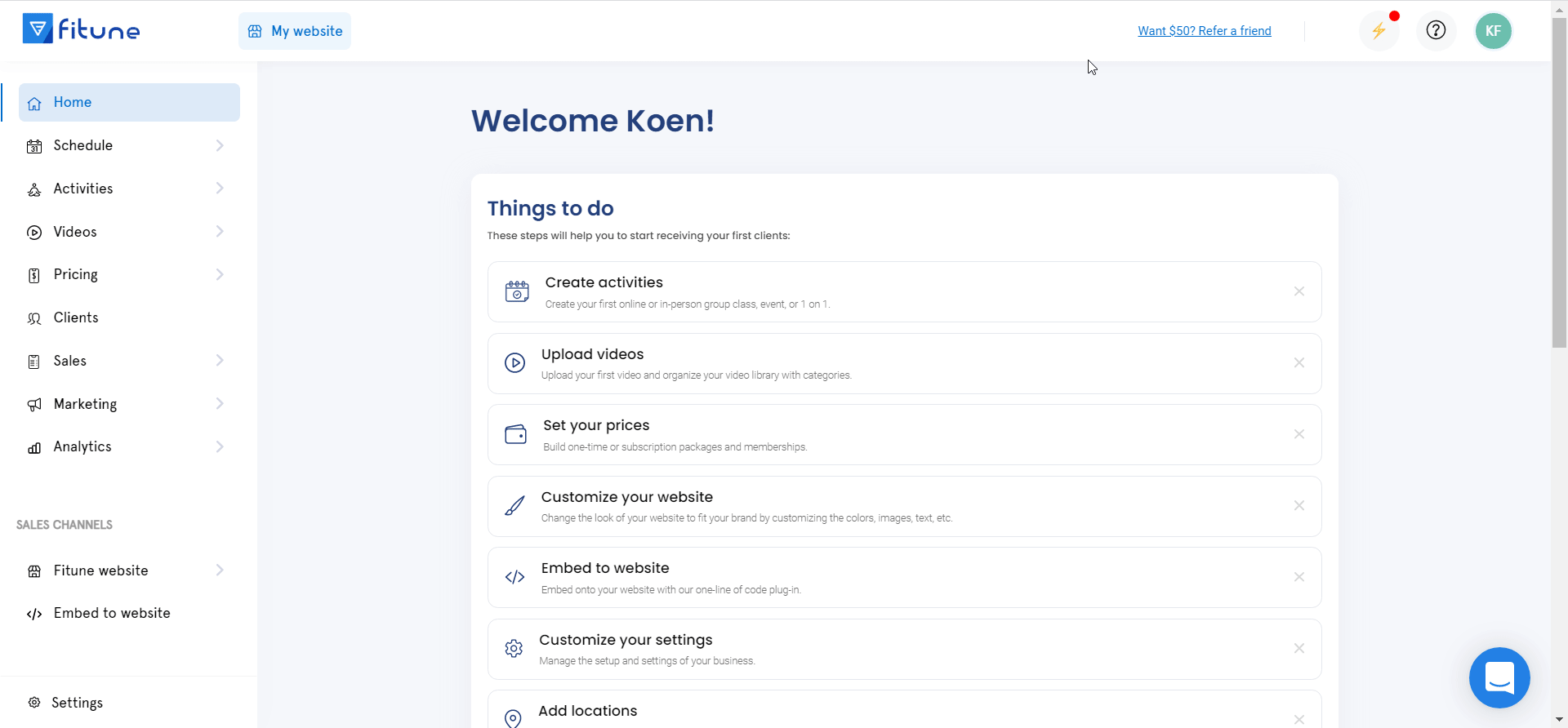Click the Marketing megaphone icon
Screen dimensions: 1568x728
[x=34, y=405]
